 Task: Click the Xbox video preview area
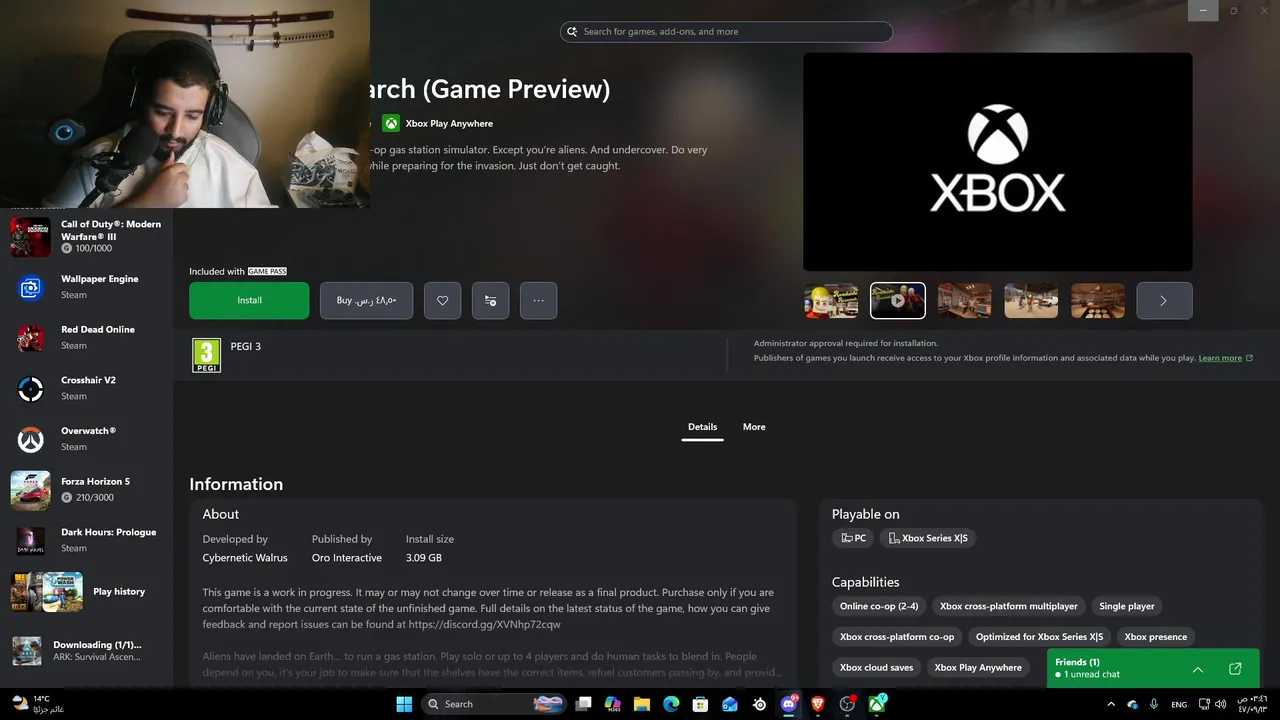[x=997, y=162]
